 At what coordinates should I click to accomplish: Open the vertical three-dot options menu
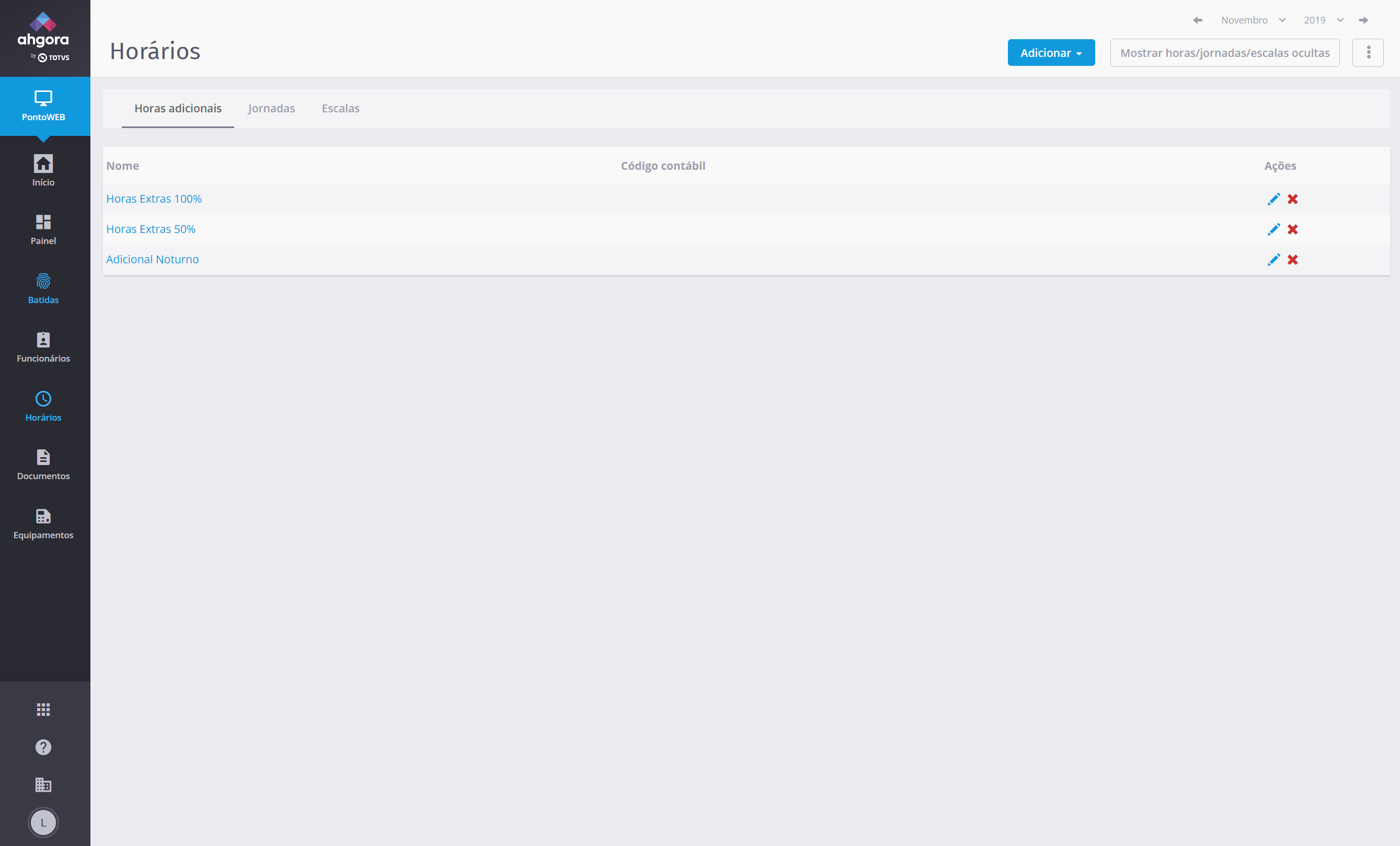pyautogui.click(x=1368, y=53)
